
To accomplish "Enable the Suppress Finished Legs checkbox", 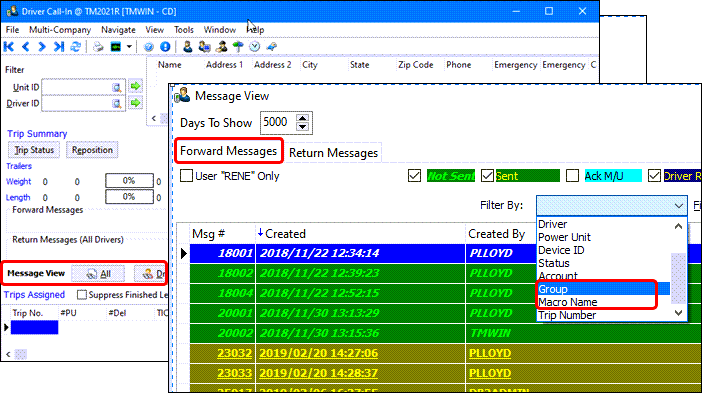I will (81, 295).
